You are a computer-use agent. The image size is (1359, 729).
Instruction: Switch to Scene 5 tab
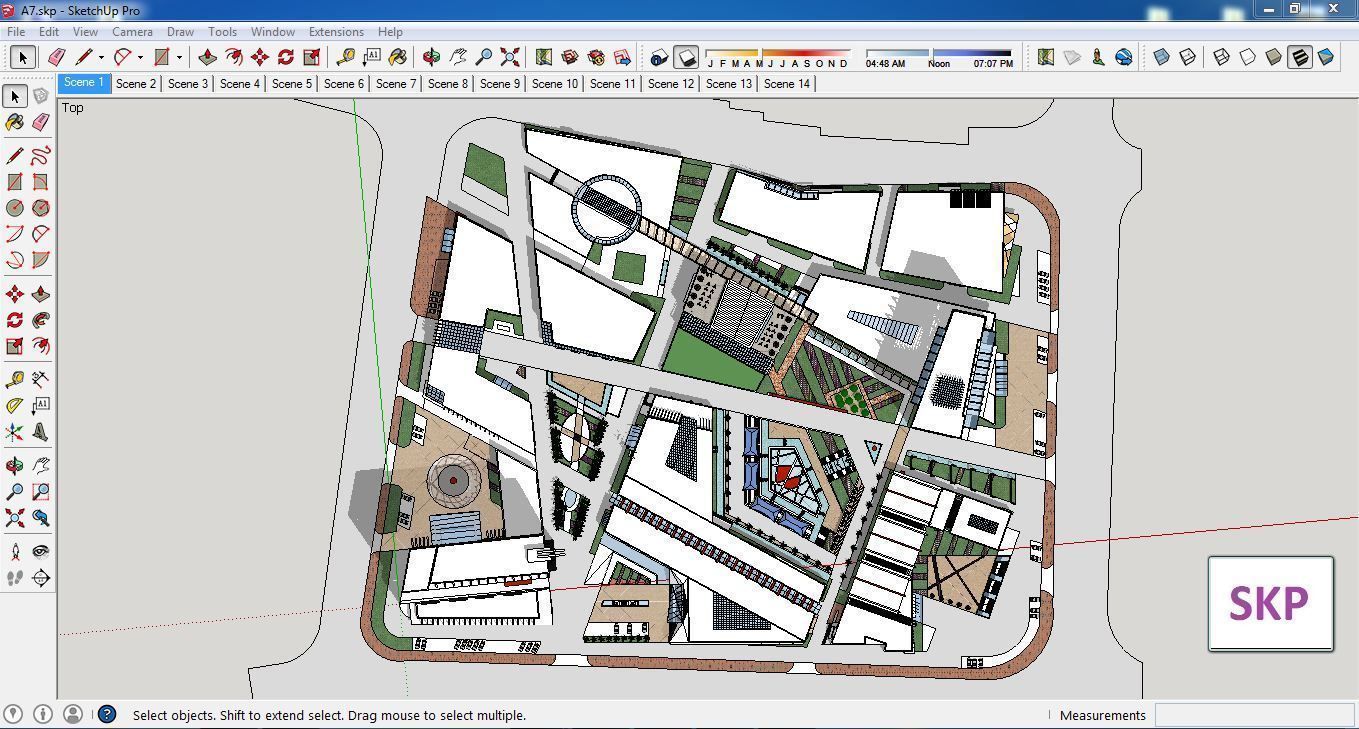coord(292,84)
